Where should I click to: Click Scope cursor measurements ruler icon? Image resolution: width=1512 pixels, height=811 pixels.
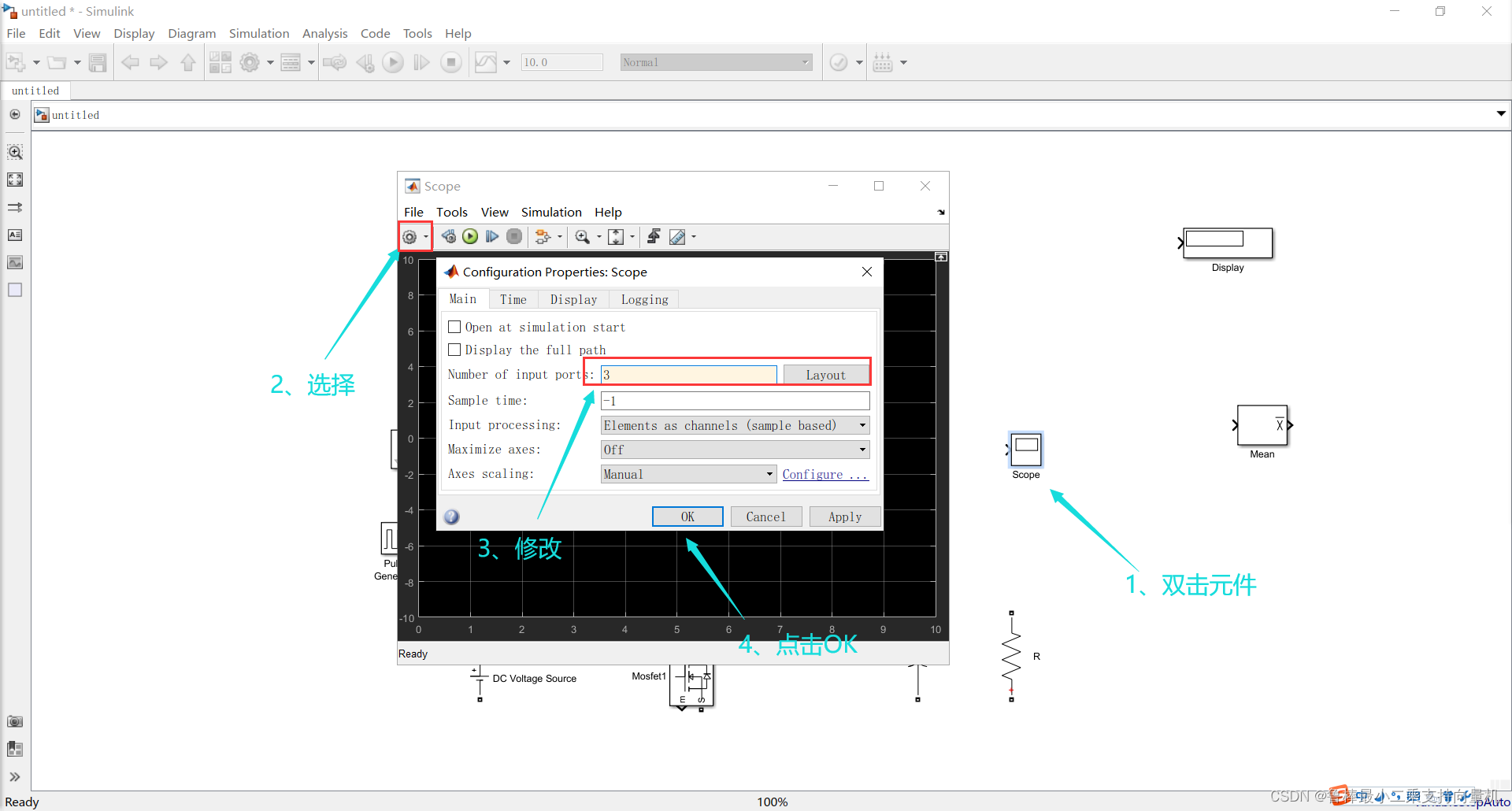(677, 237)
